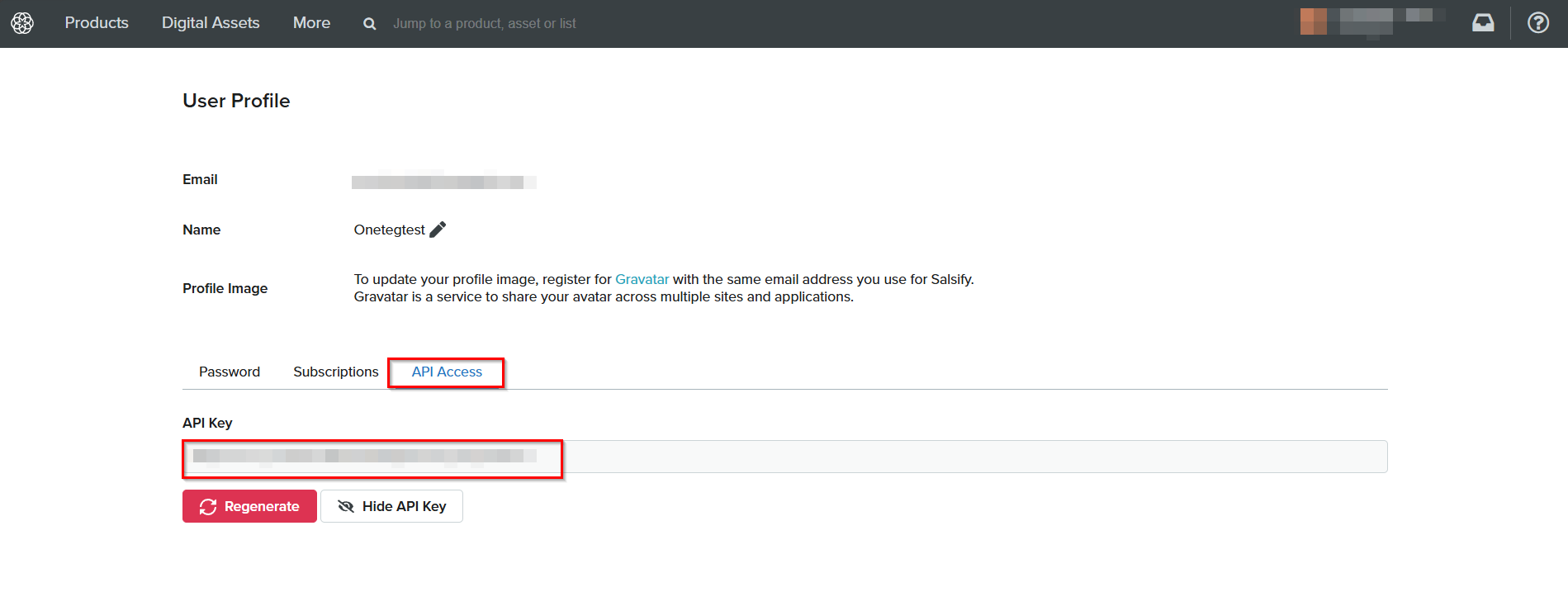Click the 'Onetegtest' name text
The width and height of the screenshot is (1568, 592).
[389, 230]
